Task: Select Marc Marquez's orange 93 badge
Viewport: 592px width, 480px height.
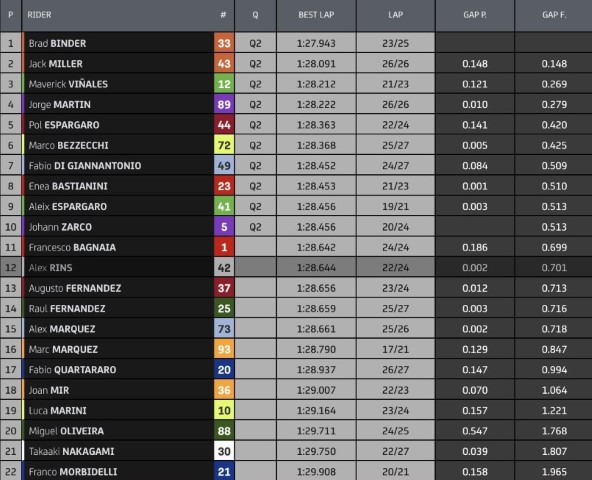Action: click(x=224, y=349)
